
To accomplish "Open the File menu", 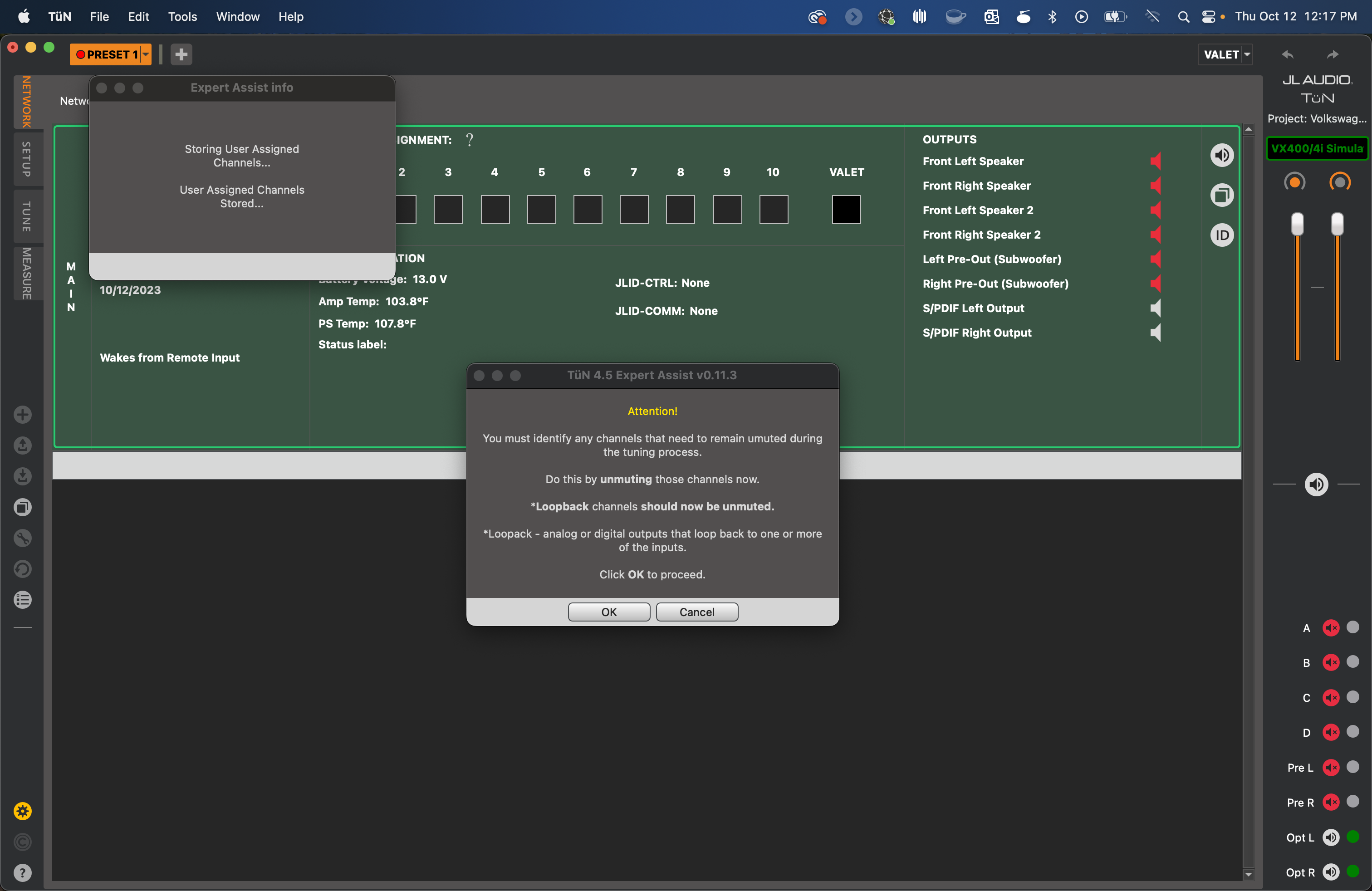I will (x=99, y=17).
